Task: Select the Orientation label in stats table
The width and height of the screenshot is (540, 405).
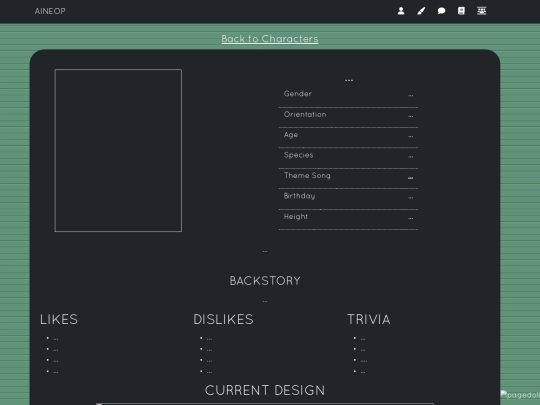Action: [305, 114]
